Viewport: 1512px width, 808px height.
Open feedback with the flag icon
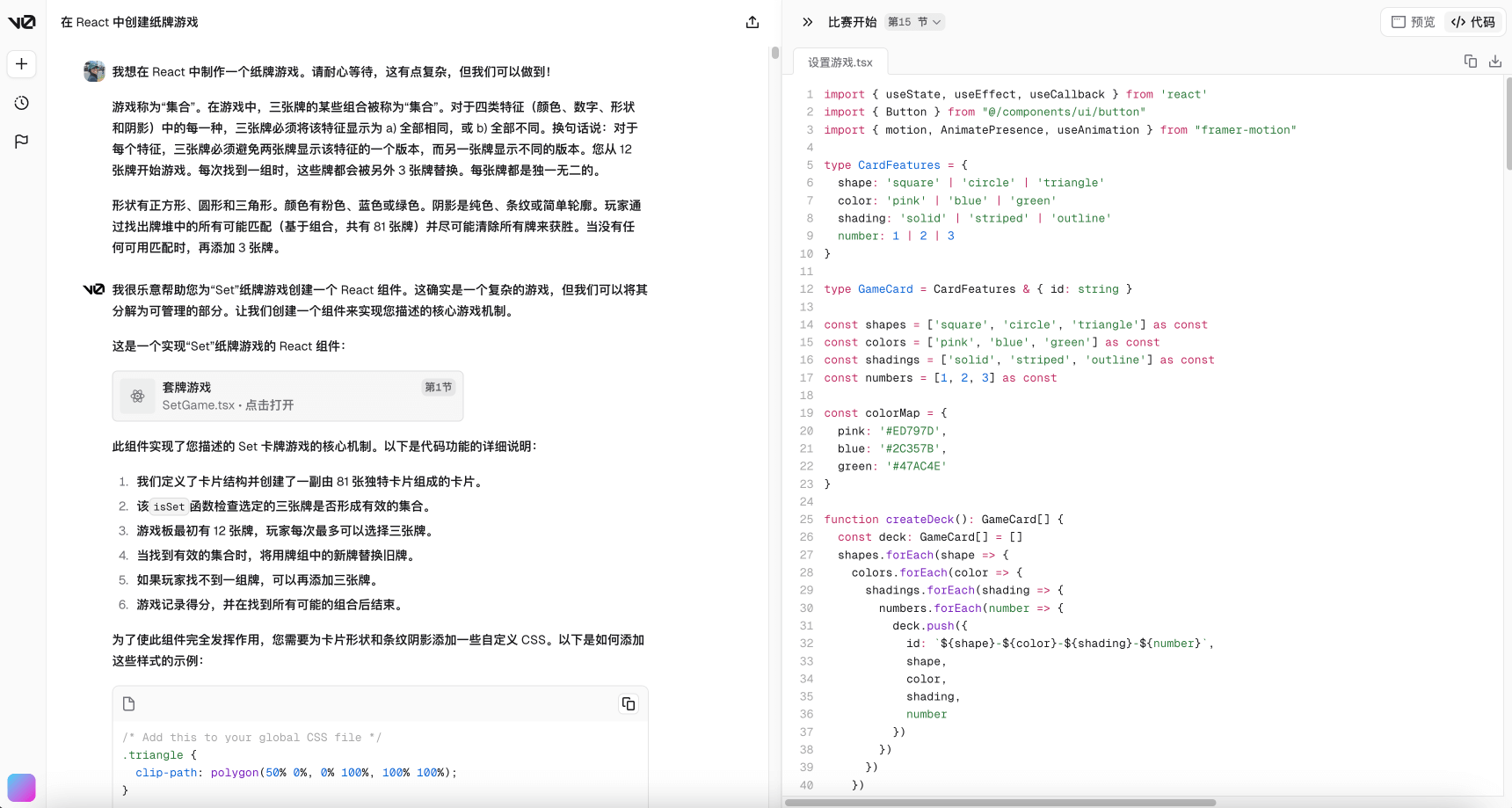coord(21,142)
